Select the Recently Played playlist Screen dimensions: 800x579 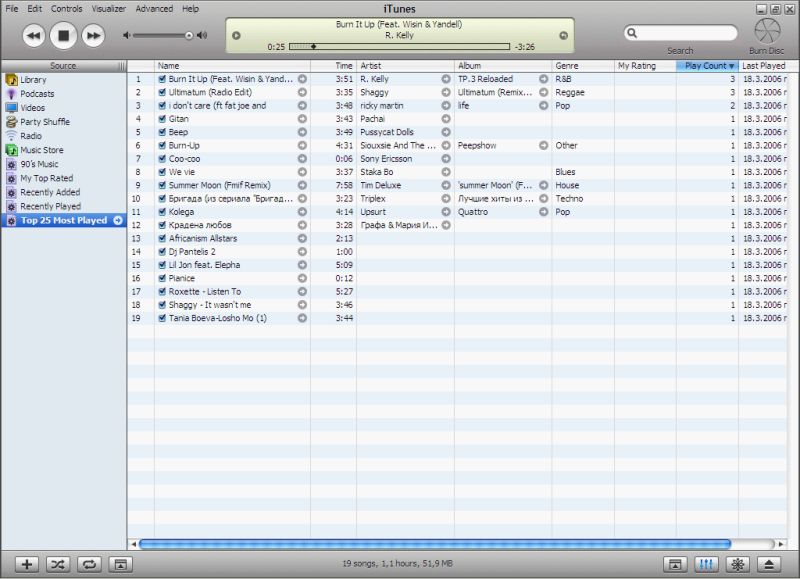coord(51,207)
